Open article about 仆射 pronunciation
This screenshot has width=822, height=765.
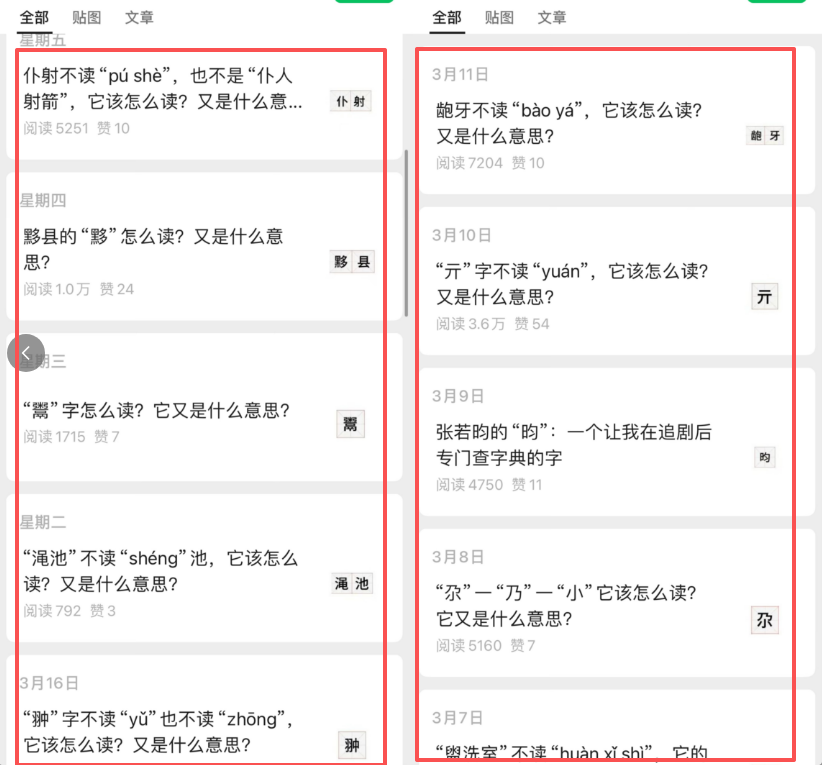click(x=163, y=89)
